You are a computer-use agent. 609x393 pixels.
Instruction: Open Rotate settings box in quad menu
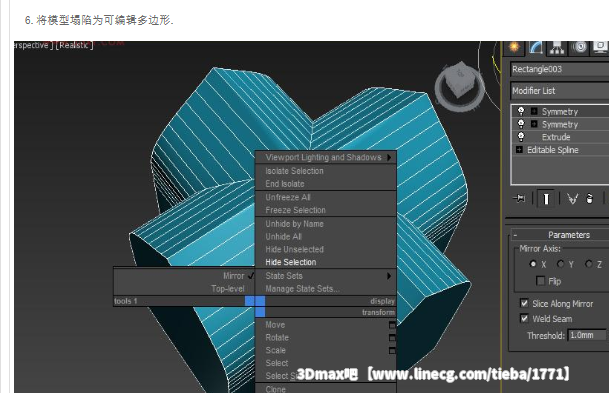tap(392, 337)
